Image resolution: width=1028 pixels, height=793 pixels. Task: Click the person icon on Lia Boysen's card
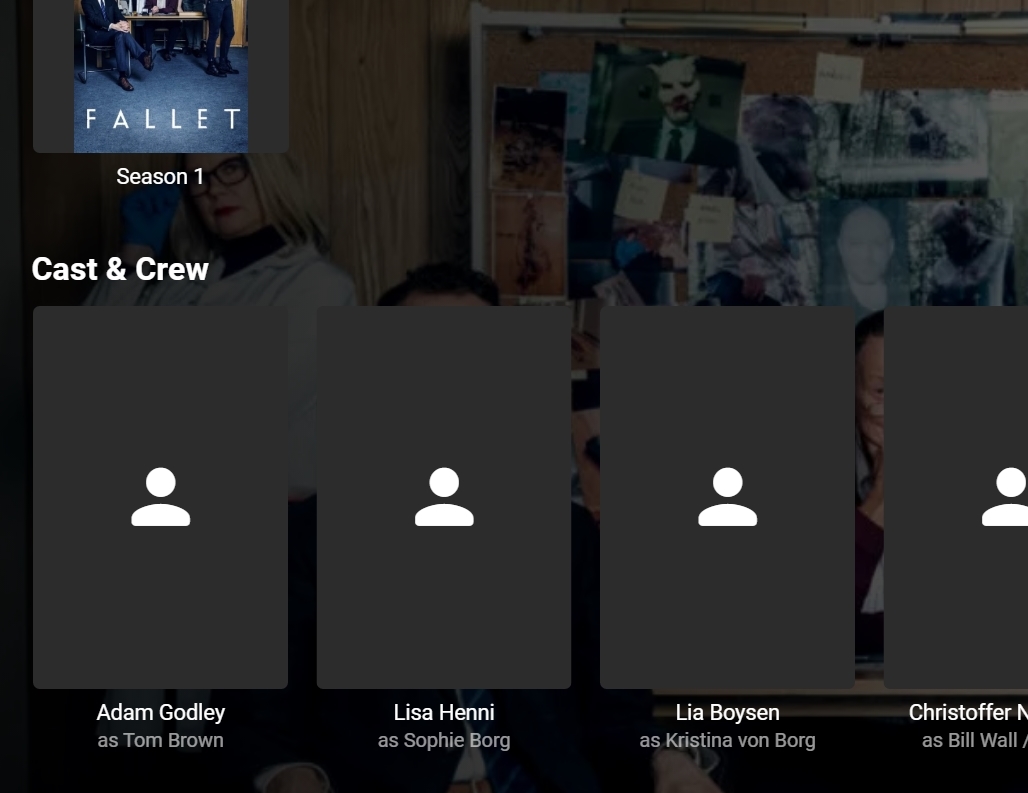tap(728, 497)
